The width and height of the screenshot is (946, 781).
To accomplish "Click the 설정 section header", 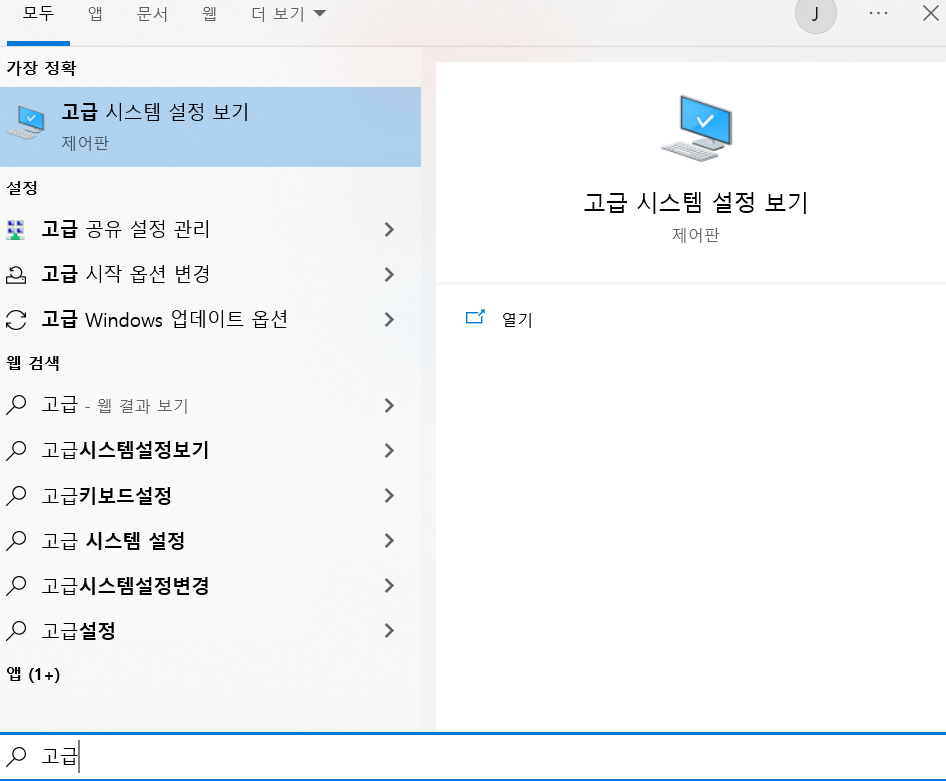I will pos(22,188).
